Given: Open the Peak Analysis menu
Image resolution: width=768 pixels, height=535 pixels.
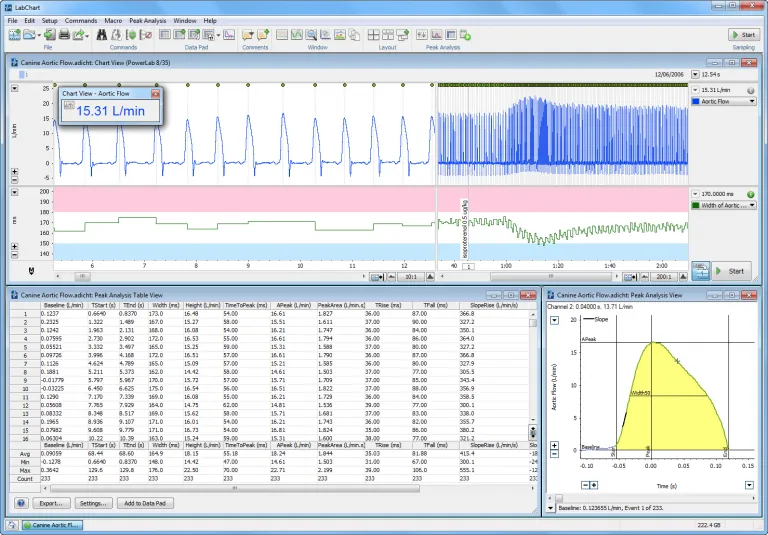Looking at the screenshot, I should pos(148,20).
